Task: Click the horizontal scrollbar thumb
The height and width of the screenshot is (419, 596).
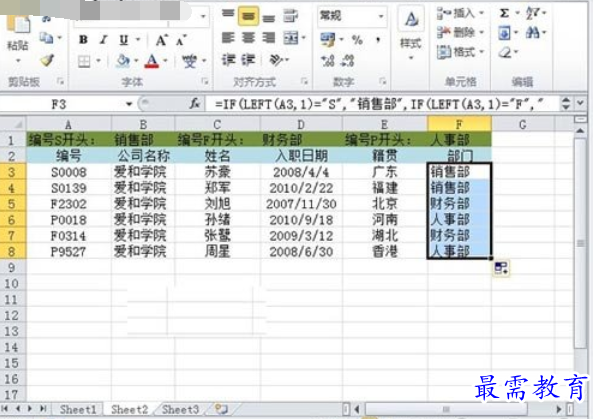Action: point(446,409)
